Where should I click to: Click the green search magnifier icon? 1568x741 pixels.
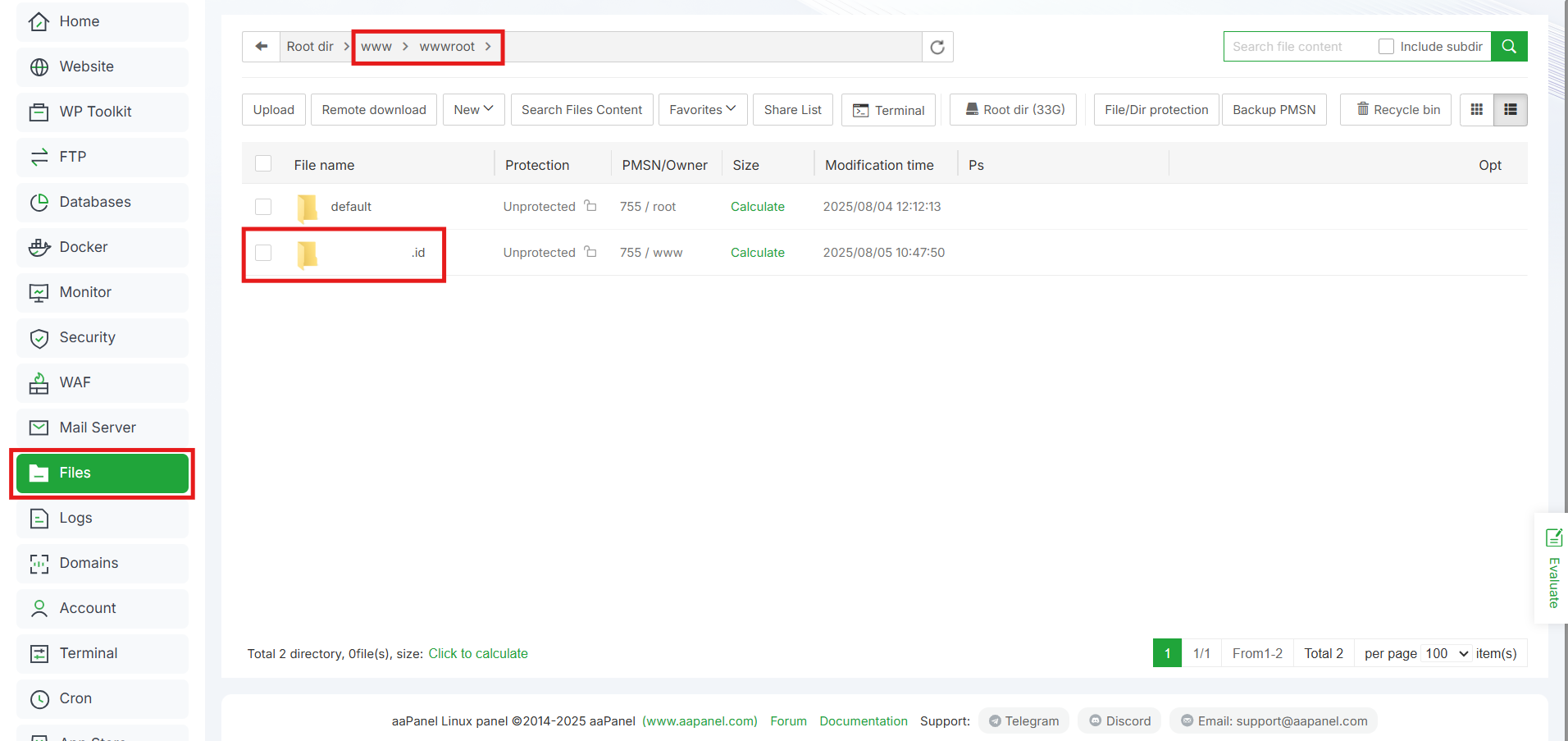pos(1509,46)
